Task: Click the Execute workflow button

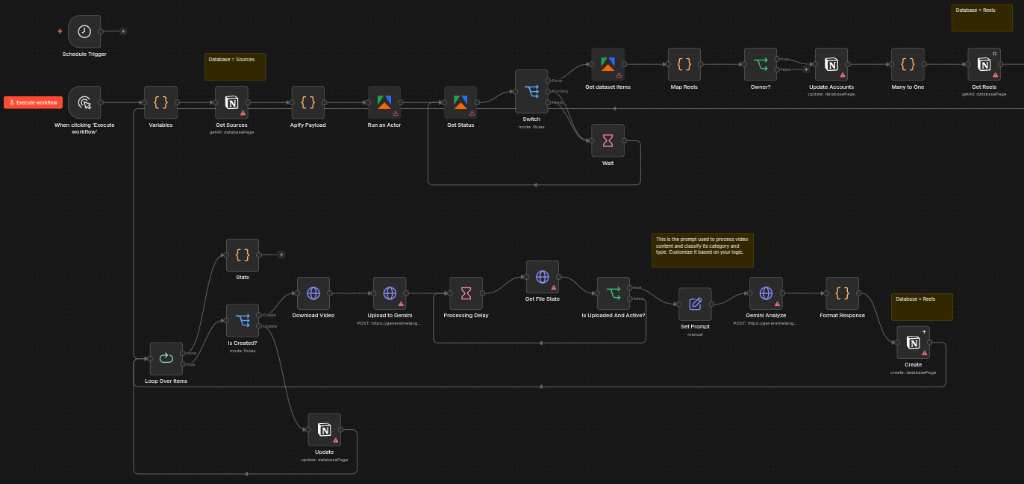Action: pos(33,103)
